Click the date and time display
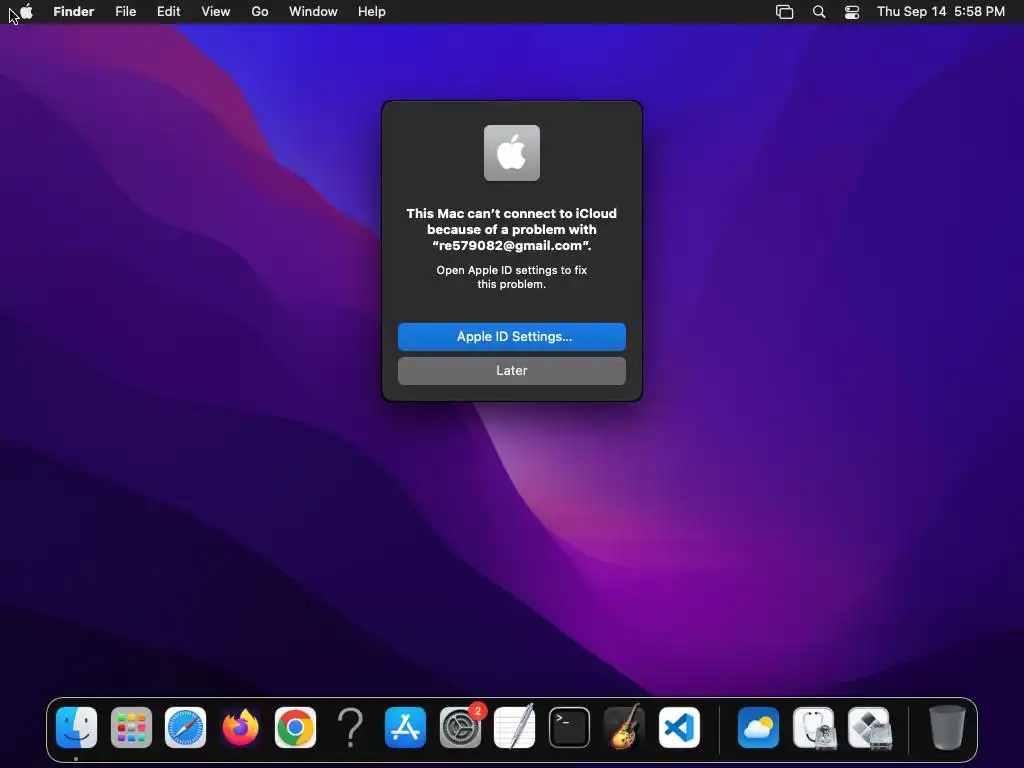The image size is (1024, 768). pyautogui.click(x=940, y=12)
